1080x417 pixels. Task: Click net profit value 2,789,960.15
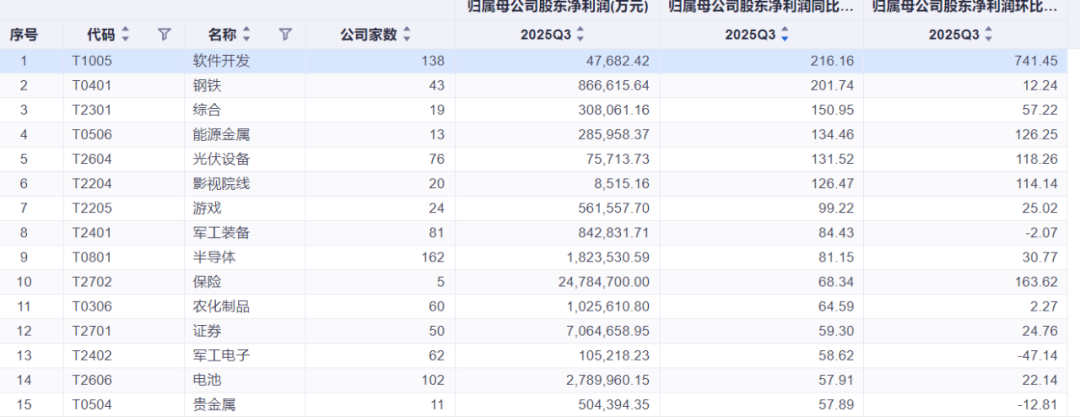tap(609, 380)
